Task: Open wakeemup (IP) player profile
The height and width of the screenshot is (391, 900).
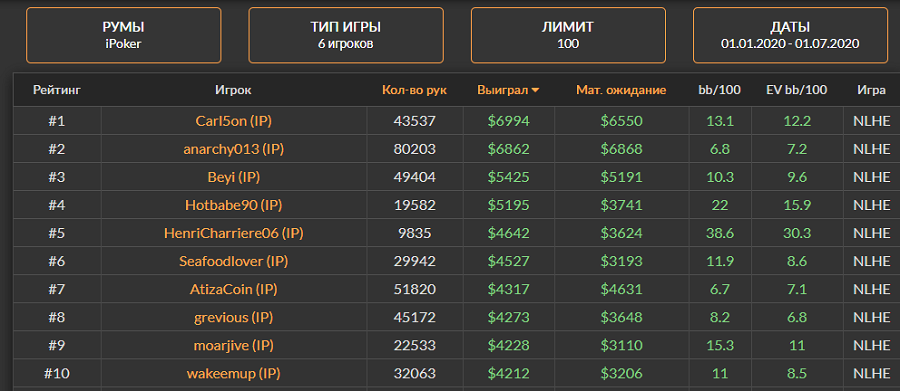Action: pyautogui.click(x=234, y=373)
